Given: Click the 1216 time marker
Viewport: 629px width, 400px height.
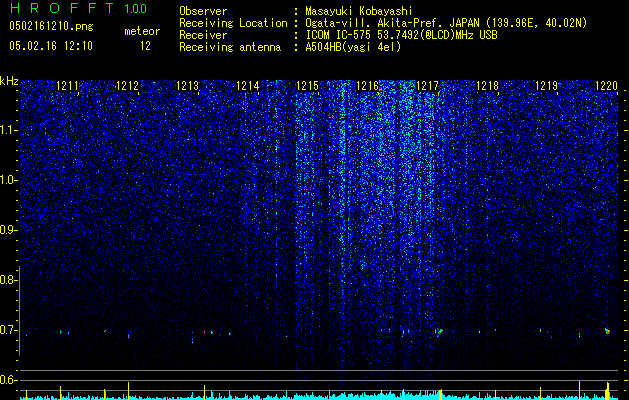Looking at the screenshot, I should point(367,86).
